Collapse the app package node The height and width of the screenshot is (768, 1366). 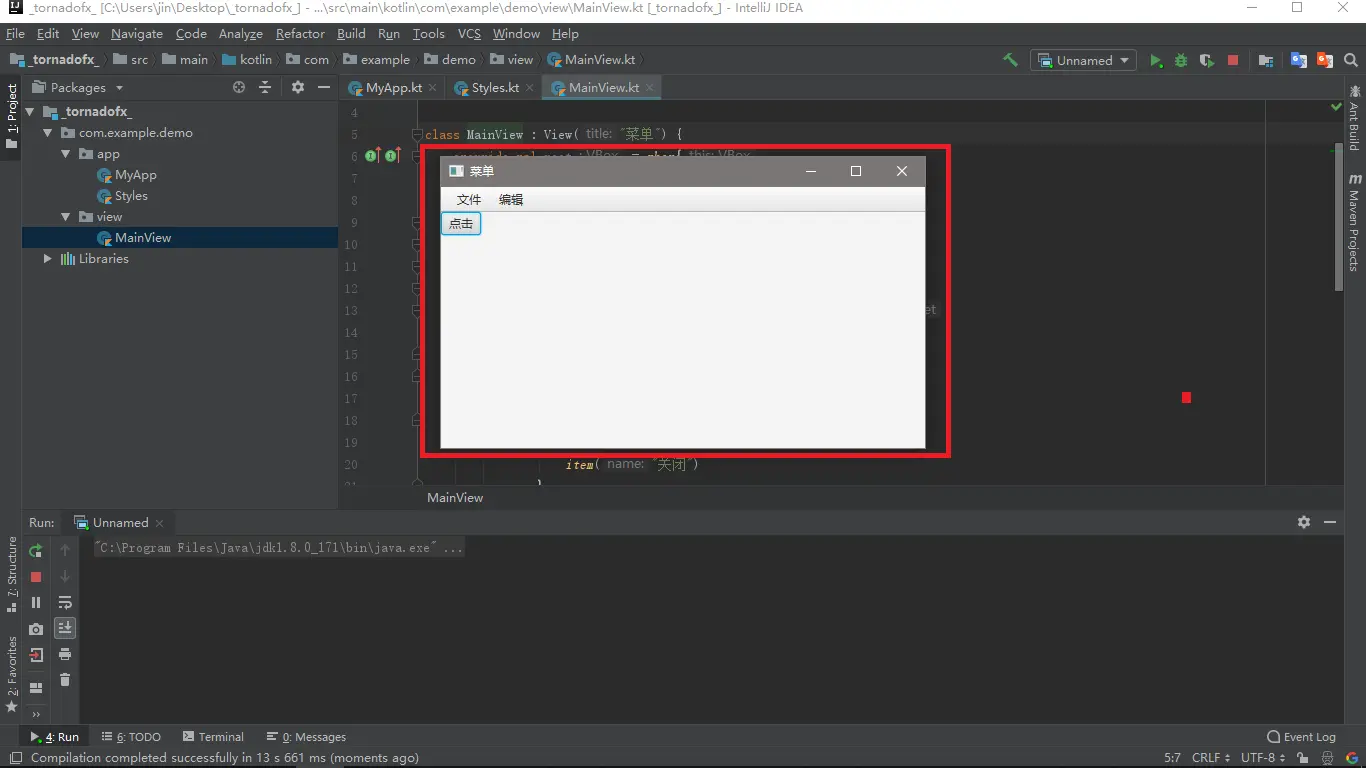[65, 153]
